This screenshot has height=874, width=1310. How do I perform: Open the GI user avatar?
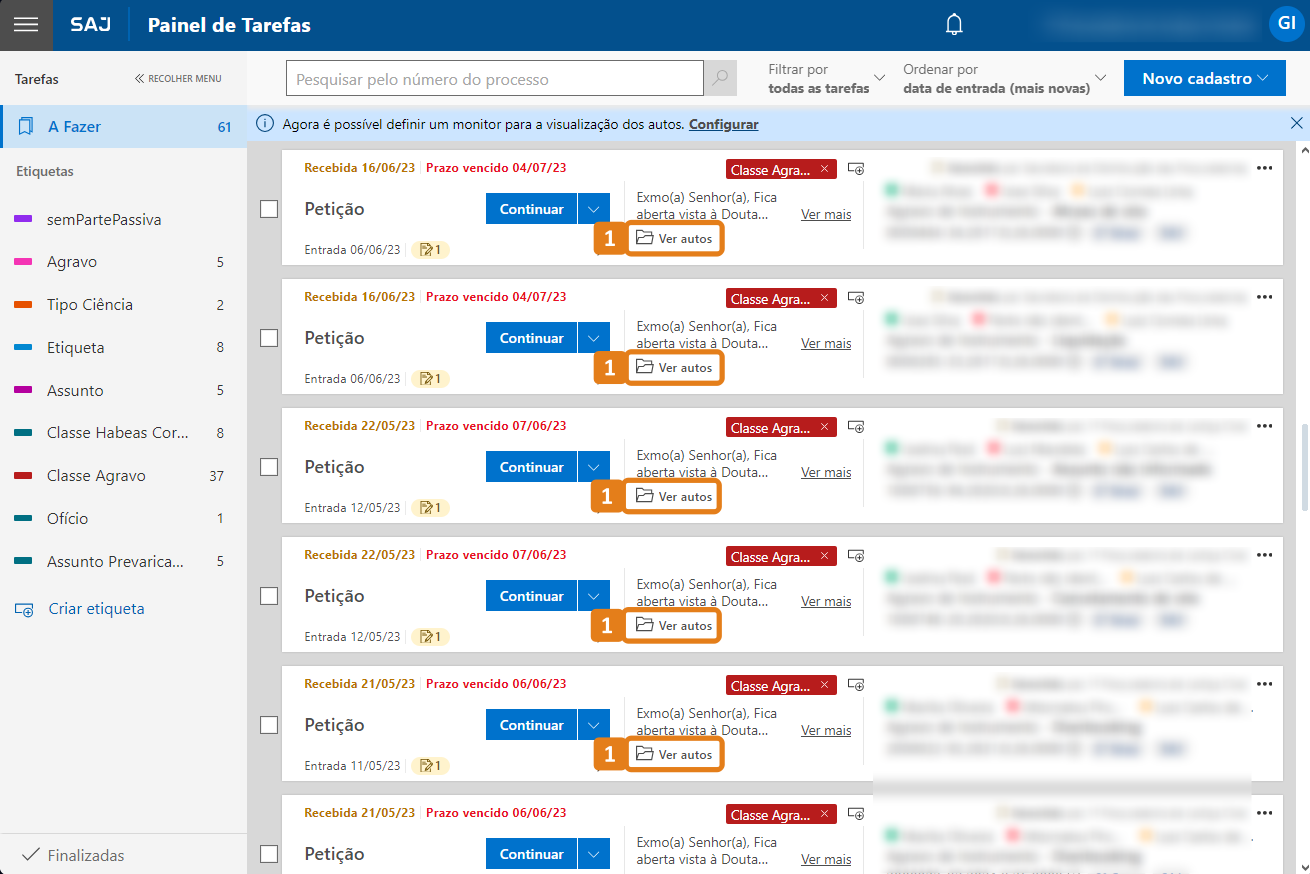pos(1286,24)
